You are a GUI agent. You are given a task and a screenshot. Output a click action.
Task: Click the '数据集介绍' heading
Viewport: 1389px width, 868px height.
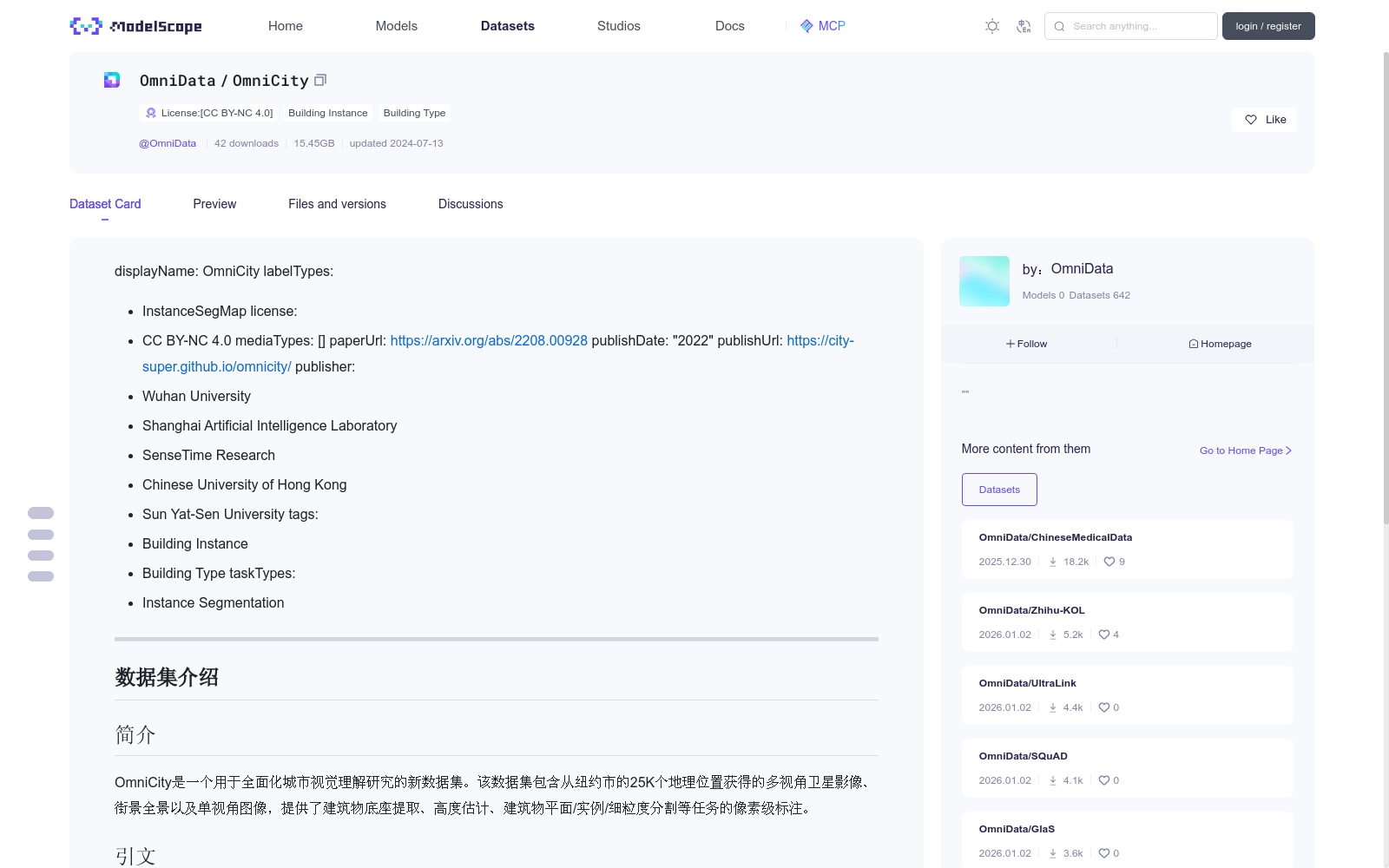click(x=167, y=677)
